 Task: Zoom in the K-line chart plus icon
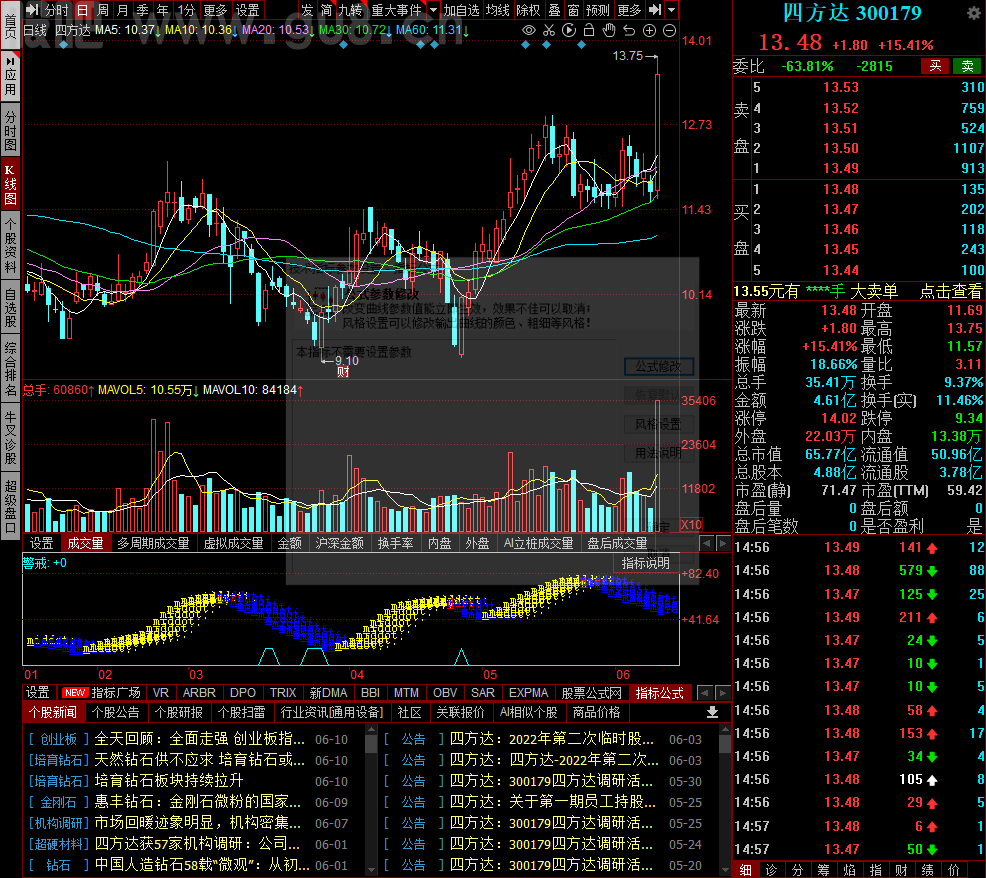[x=650, y=30]
